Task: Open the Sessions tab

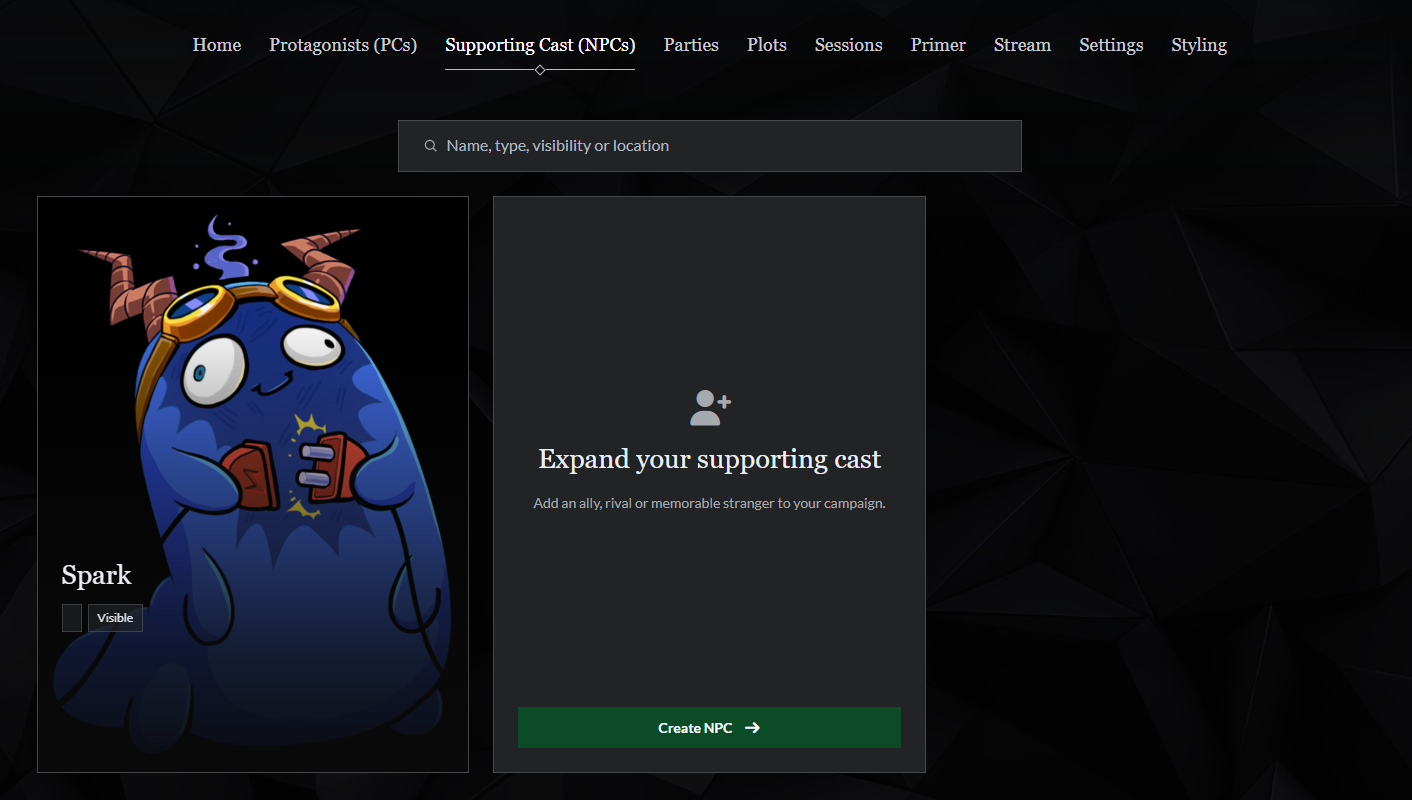Action: pyautogui.click(x=849, y=45)
